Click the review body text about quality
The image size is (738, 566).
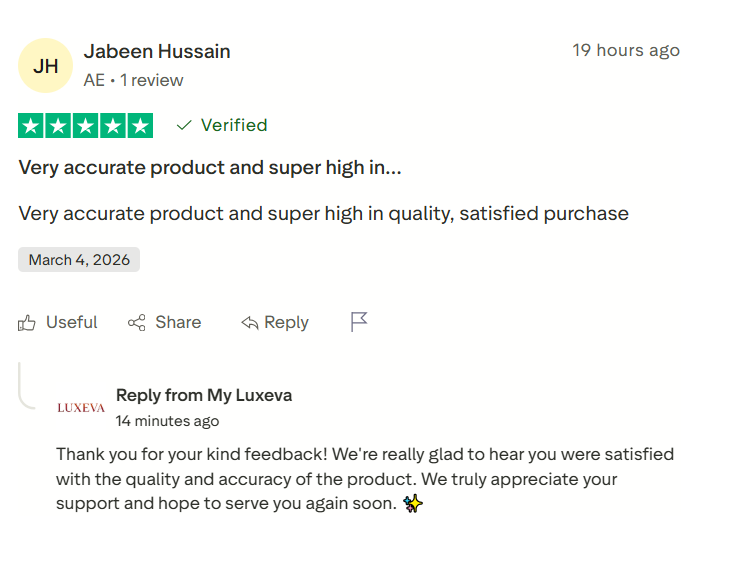tap(323, 213)
